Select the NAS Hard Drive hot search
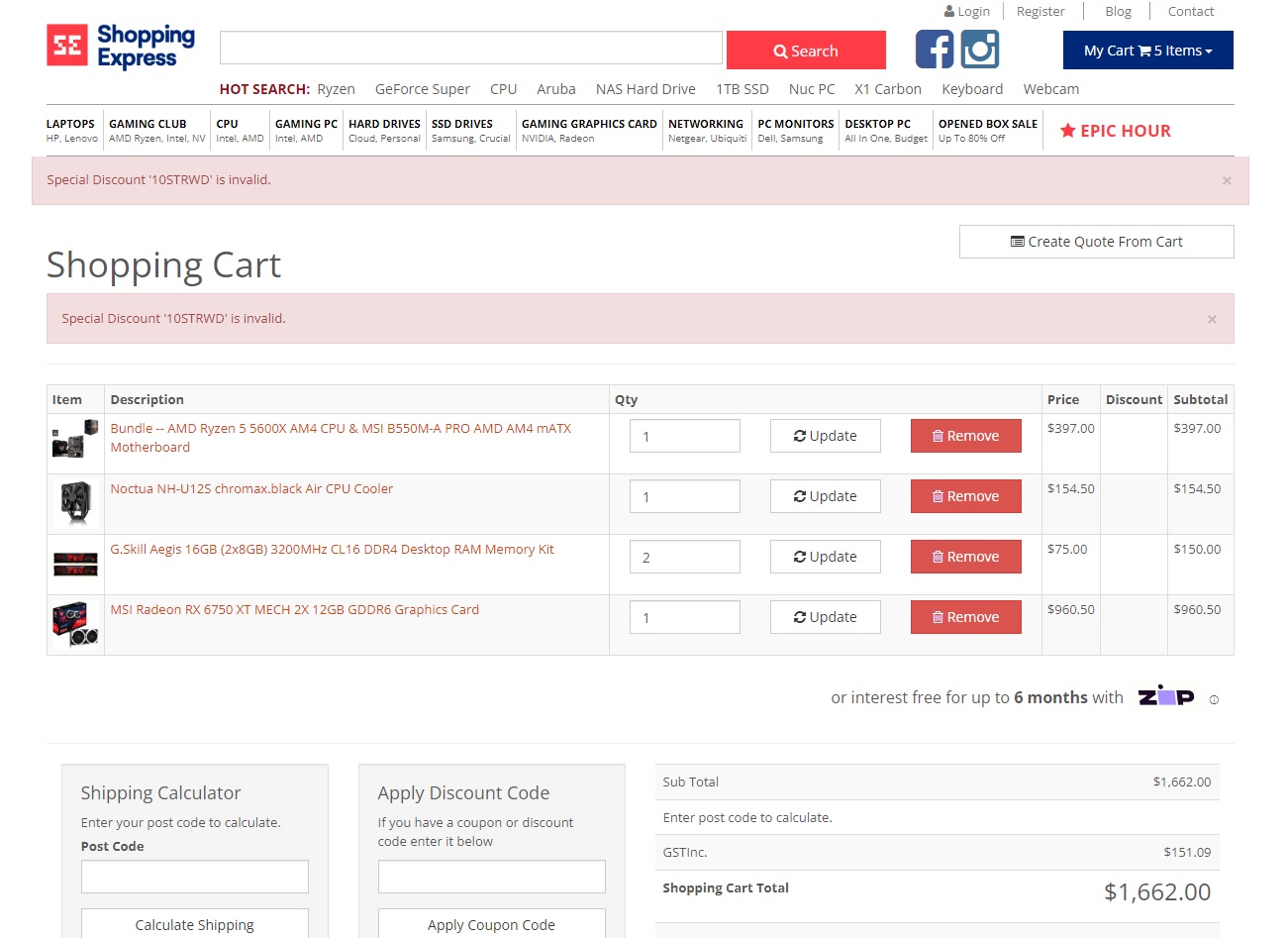This screenshot has height=938, width=1288. 645,89
